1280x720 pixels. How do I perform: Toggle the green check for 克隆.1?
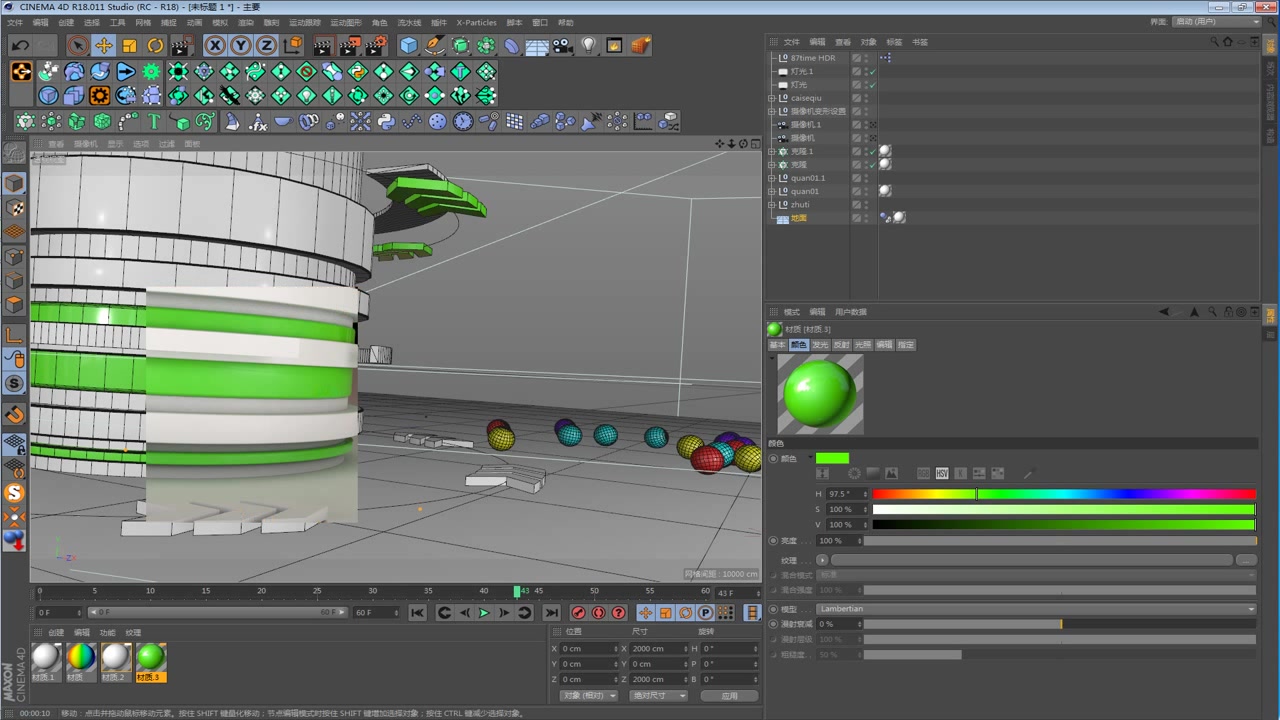pyautogui.click(x=872, y=151)
